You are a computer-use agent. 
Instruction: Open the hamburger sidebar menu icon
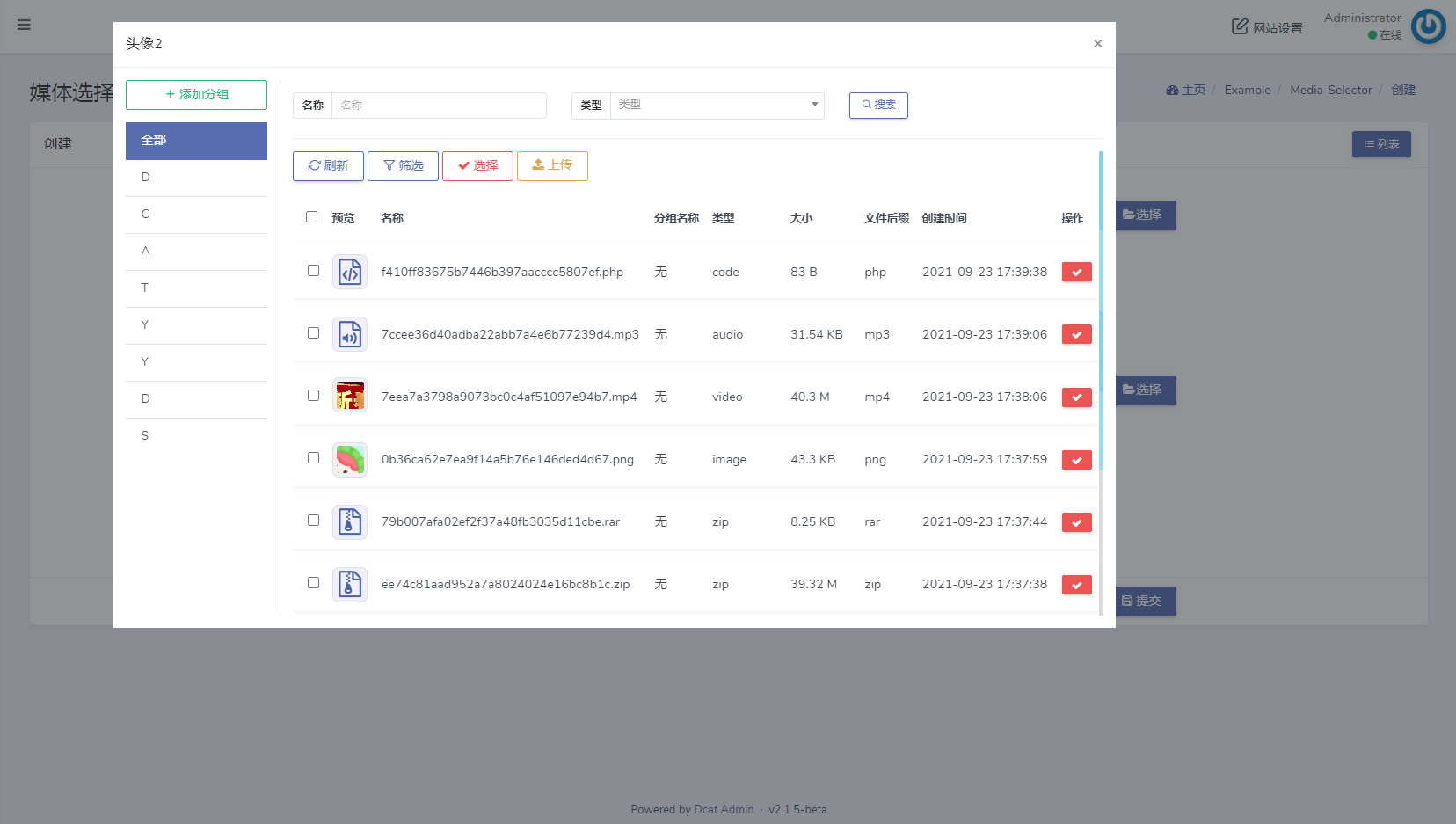24,25
